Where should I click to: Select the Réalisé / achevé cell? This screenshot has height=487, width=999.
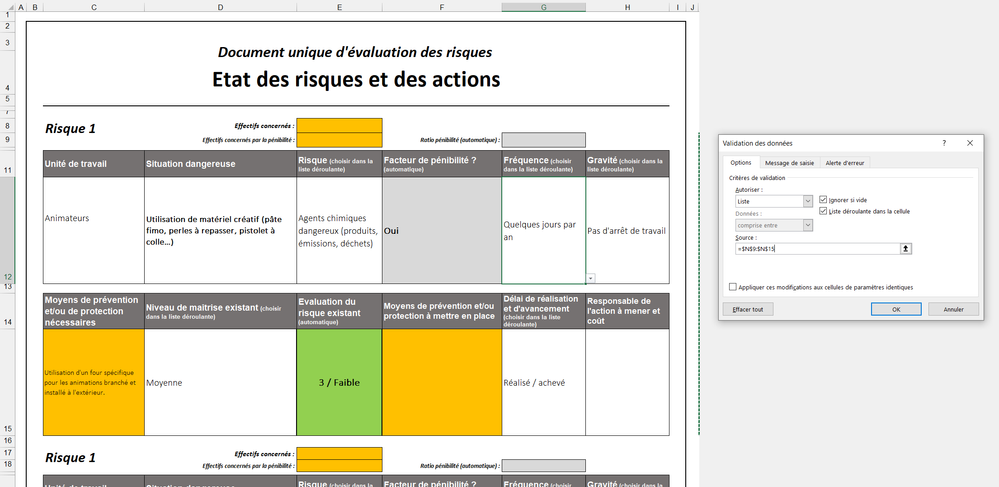pyautogui.click(x=543, y=382)
